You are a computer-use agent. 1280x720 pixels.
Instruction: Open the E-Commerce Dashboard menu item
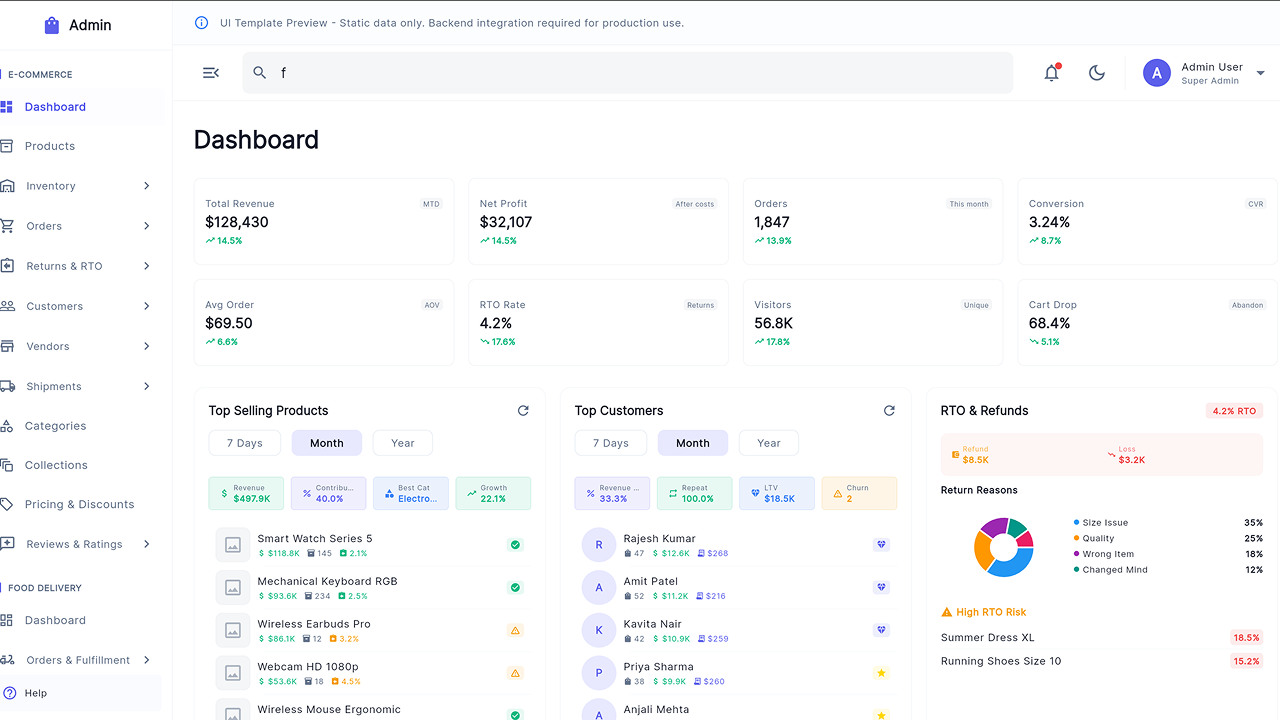pos(80,107)
